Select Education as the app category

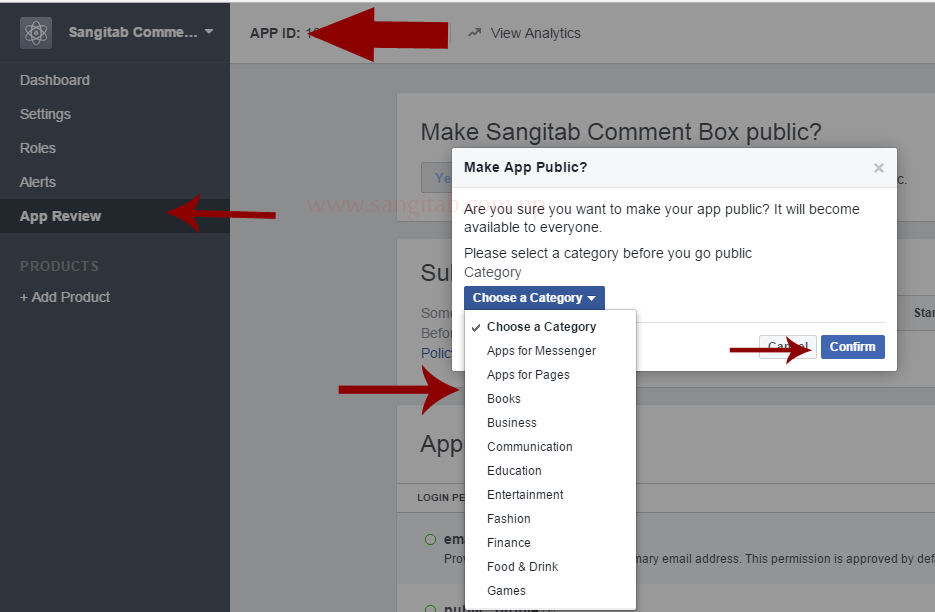514,470
